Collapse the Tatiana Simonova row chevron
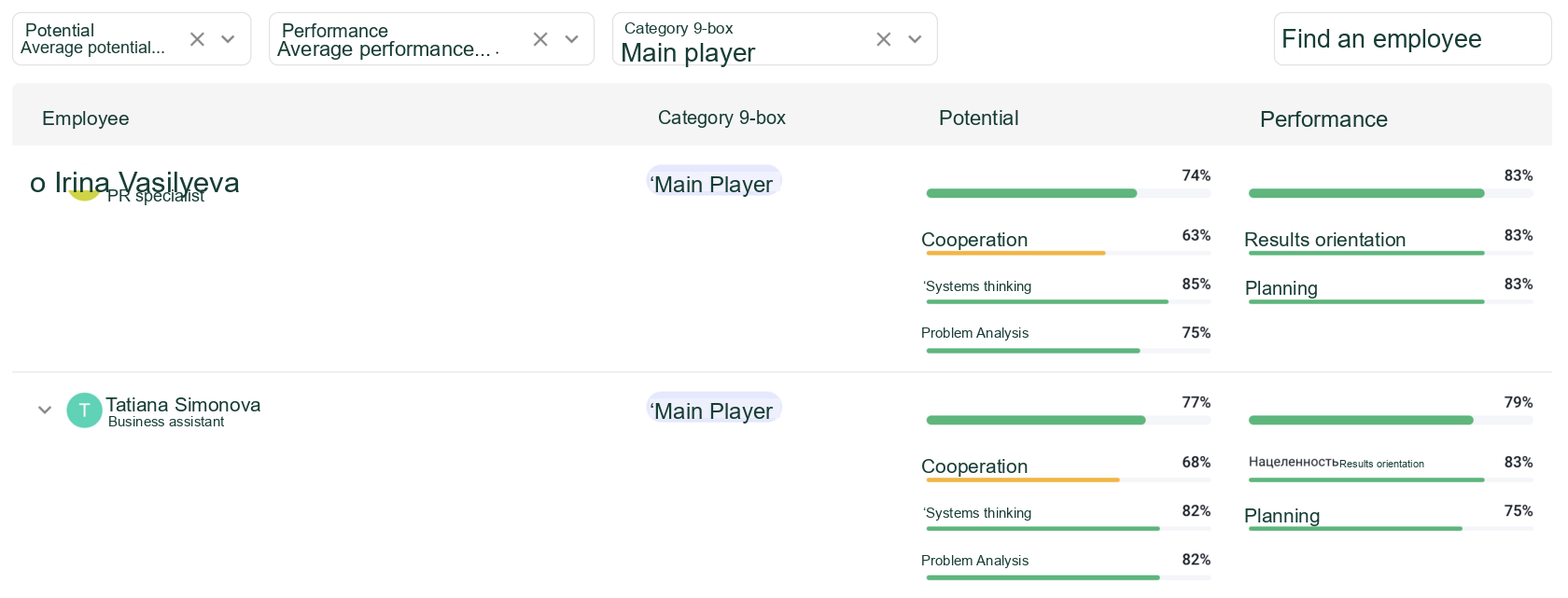The width and height of the screenshot is (1568, 598). (x=44, y=410)
